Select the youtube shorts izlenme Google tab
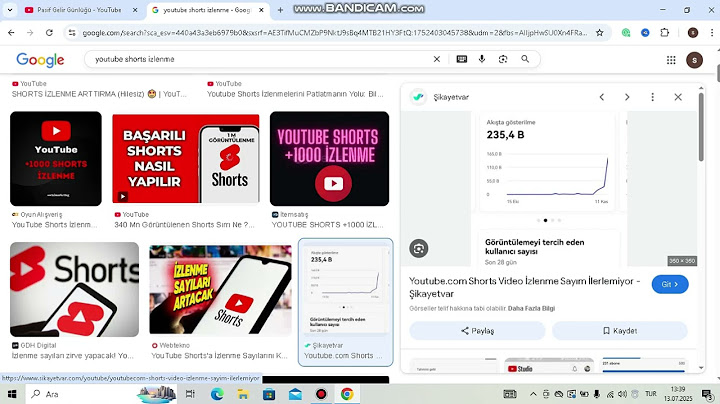This screenshot has width=720, height=404. pos(206,10)
